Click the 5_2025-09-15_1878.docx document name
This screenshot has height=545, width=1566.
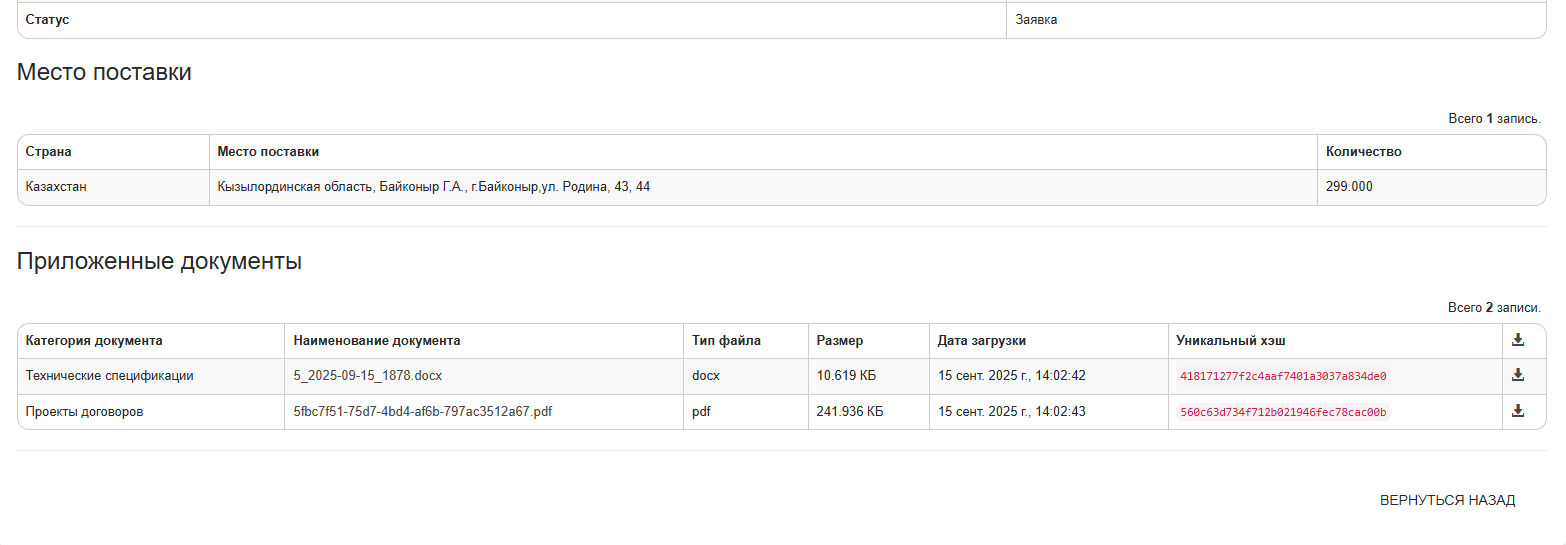tap(367, 376)
